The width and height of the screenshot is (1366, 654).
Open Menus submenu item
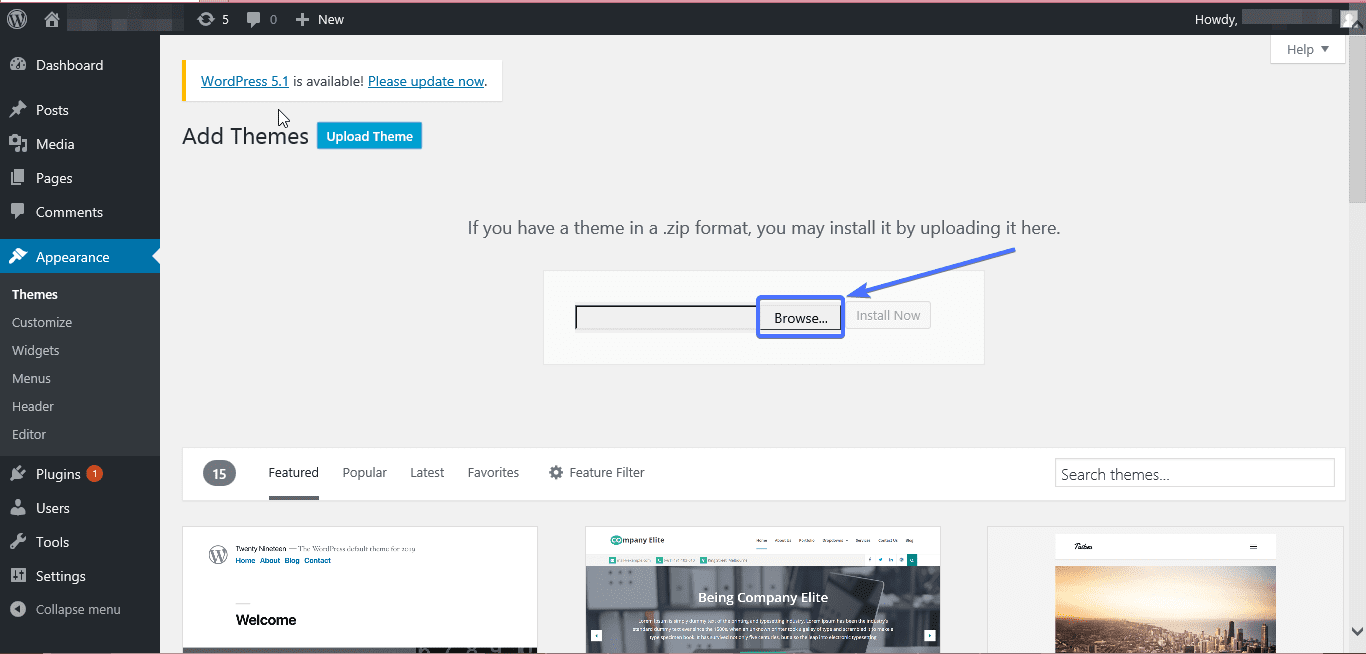pos(31,378)
